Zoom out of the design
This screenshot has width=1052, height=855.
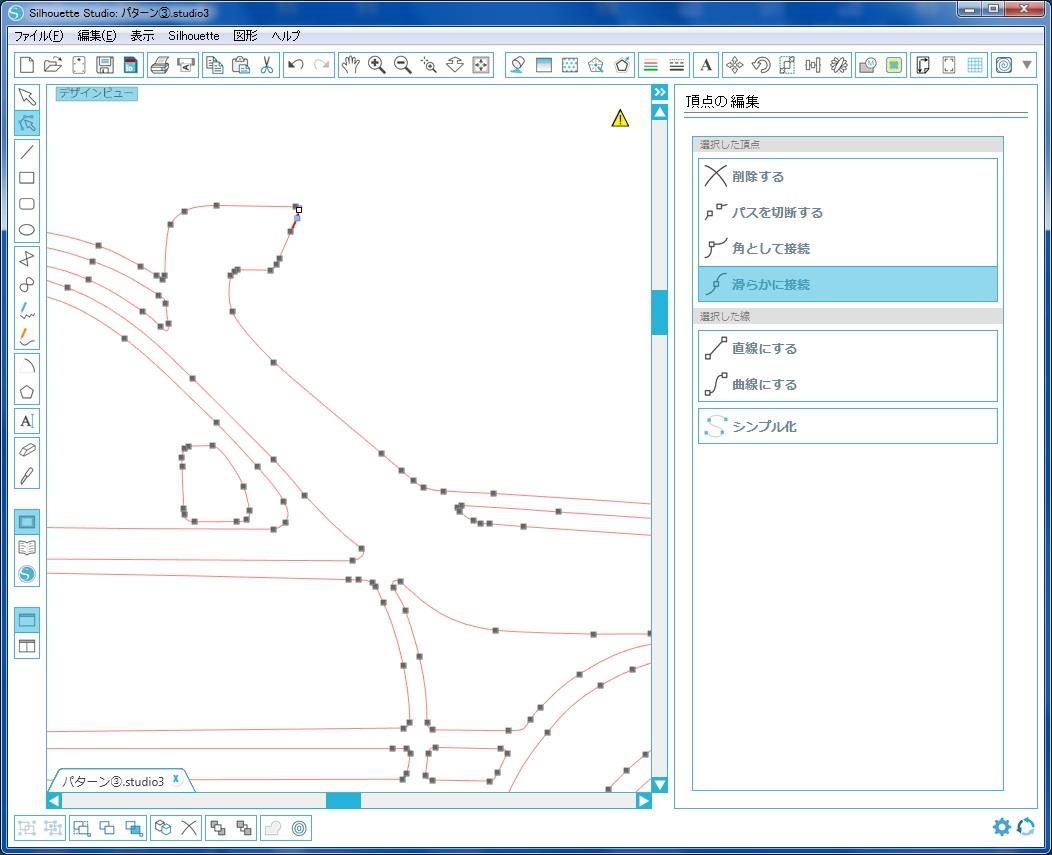click(403, 65)
